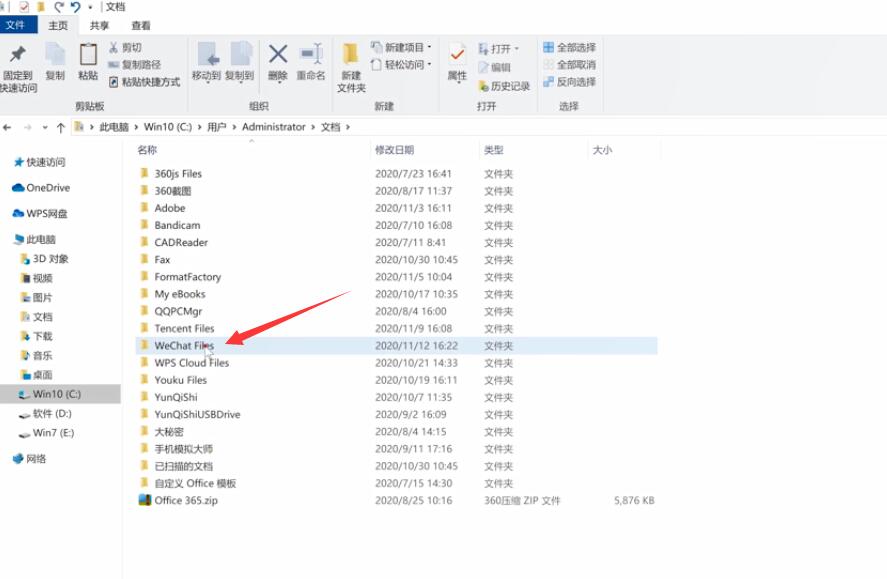This screenshot has width=887, height=579.
Task: Open recent locations dropdown arrow
Action: point(45,128)
